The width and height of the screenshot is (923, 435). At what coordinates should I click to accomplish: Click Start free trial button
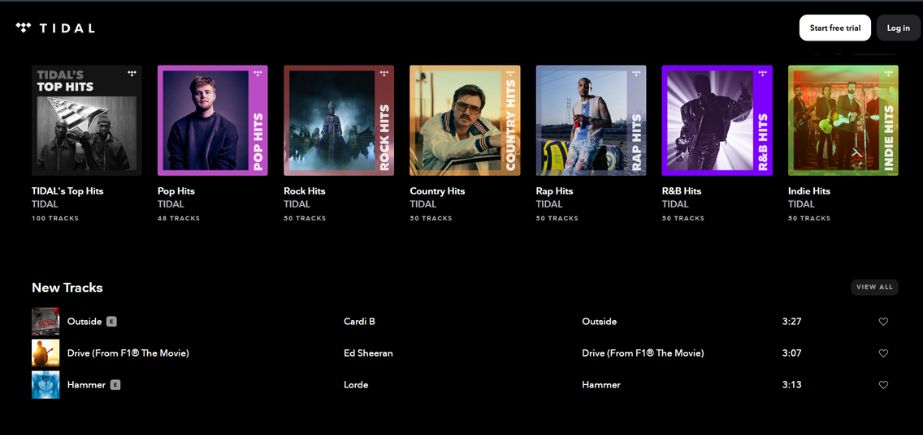coord(835,28)
